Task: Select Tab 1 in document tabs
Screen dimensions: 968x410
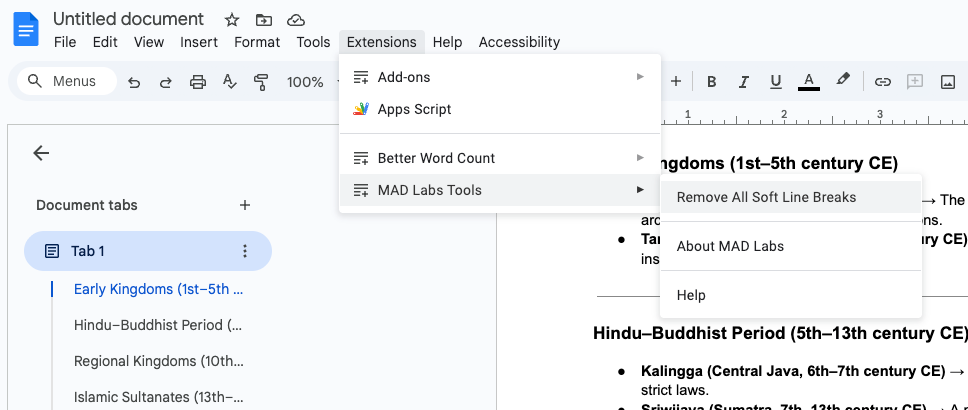Action: (x=148, y=251)
